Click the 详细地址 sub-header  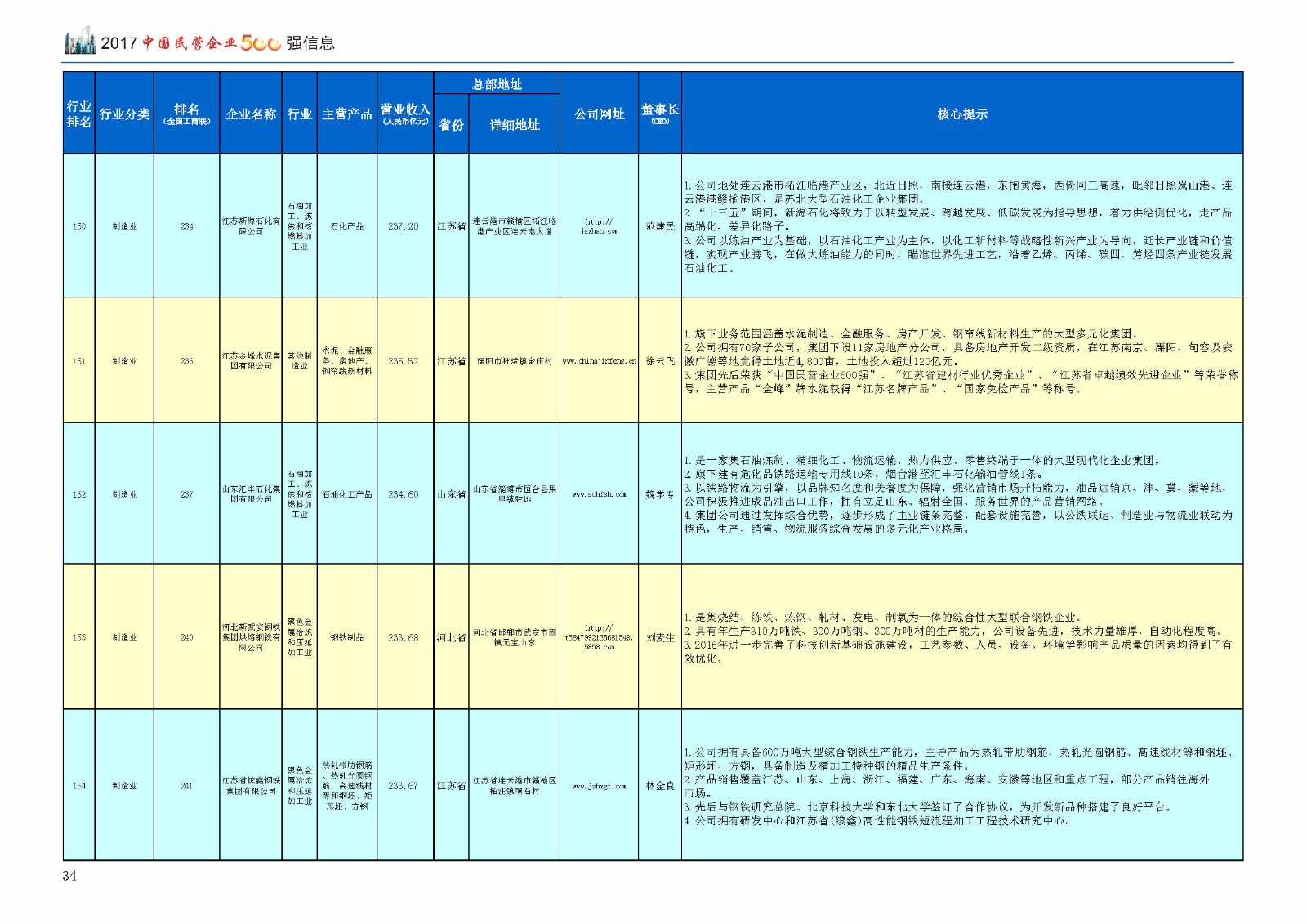(x=515, y=125)
